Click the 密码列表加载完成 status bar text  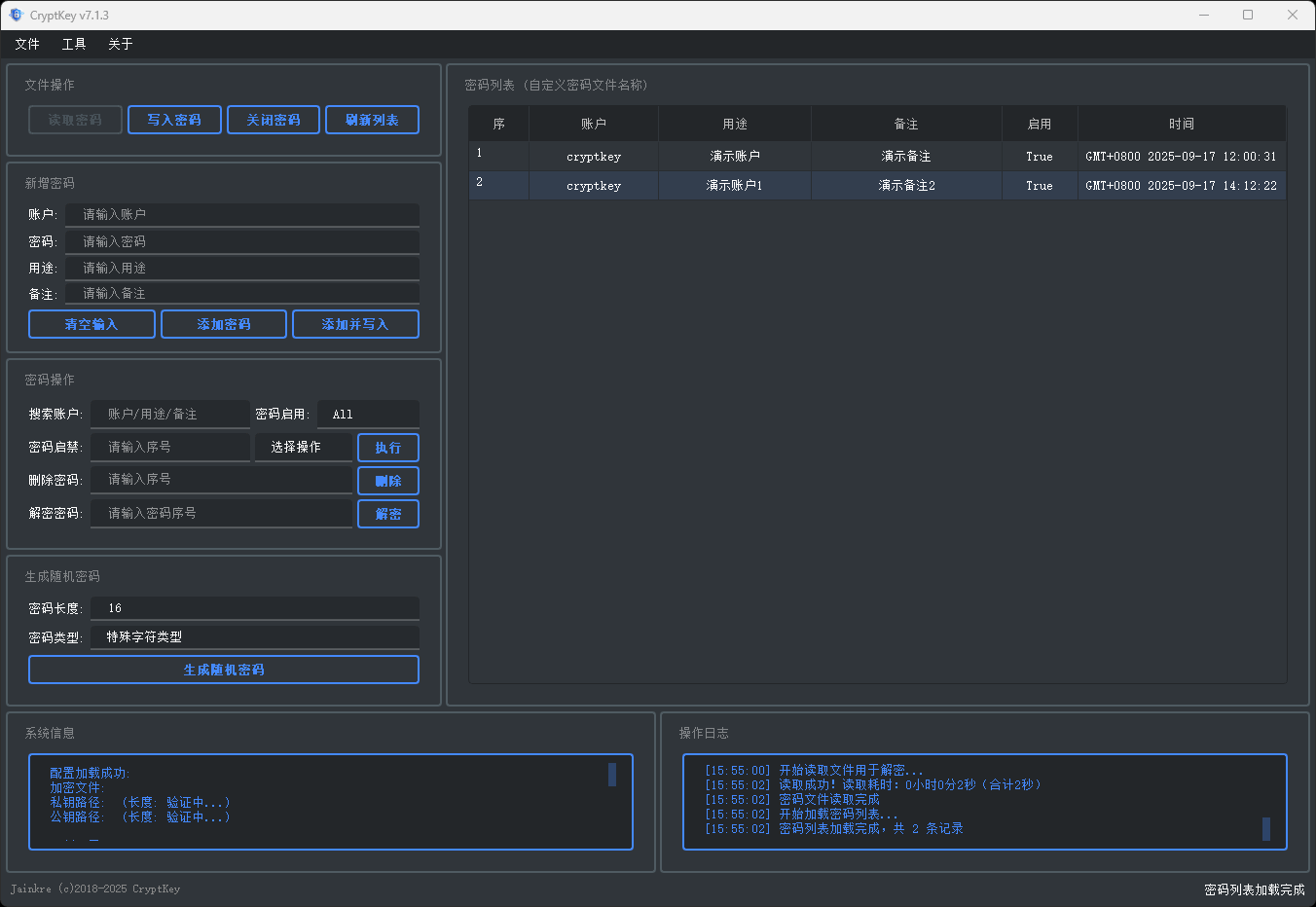click(1255, 889)
